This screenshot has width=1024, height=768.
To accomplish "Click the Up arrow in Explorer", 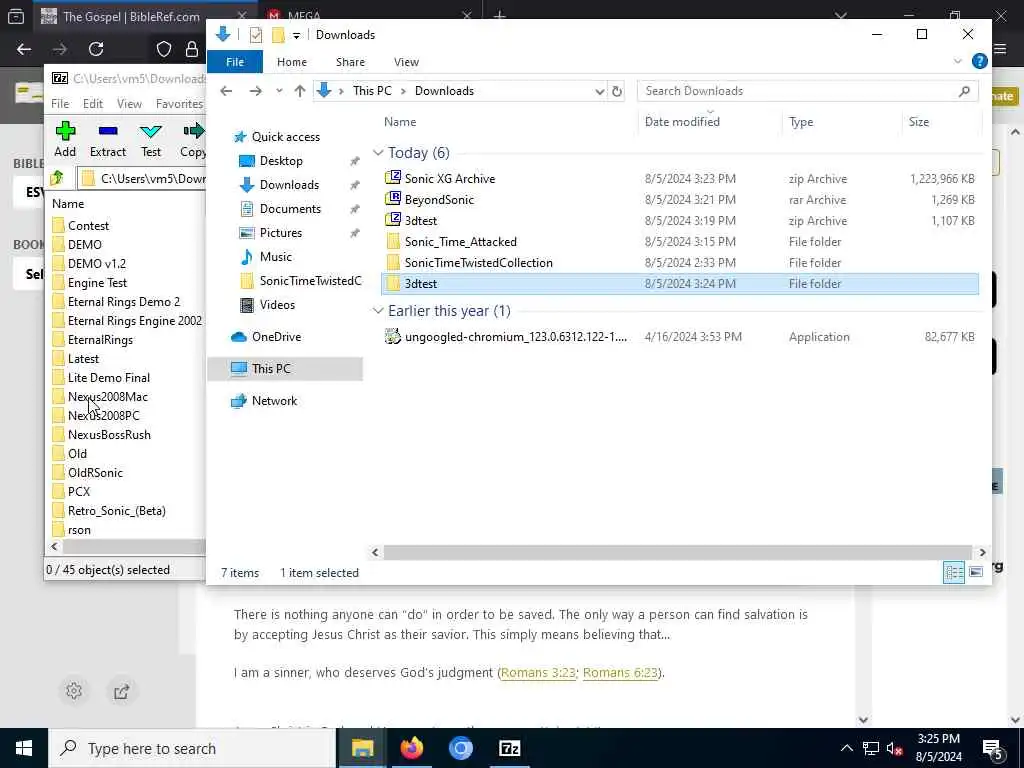I will click(x=300, y=91).
